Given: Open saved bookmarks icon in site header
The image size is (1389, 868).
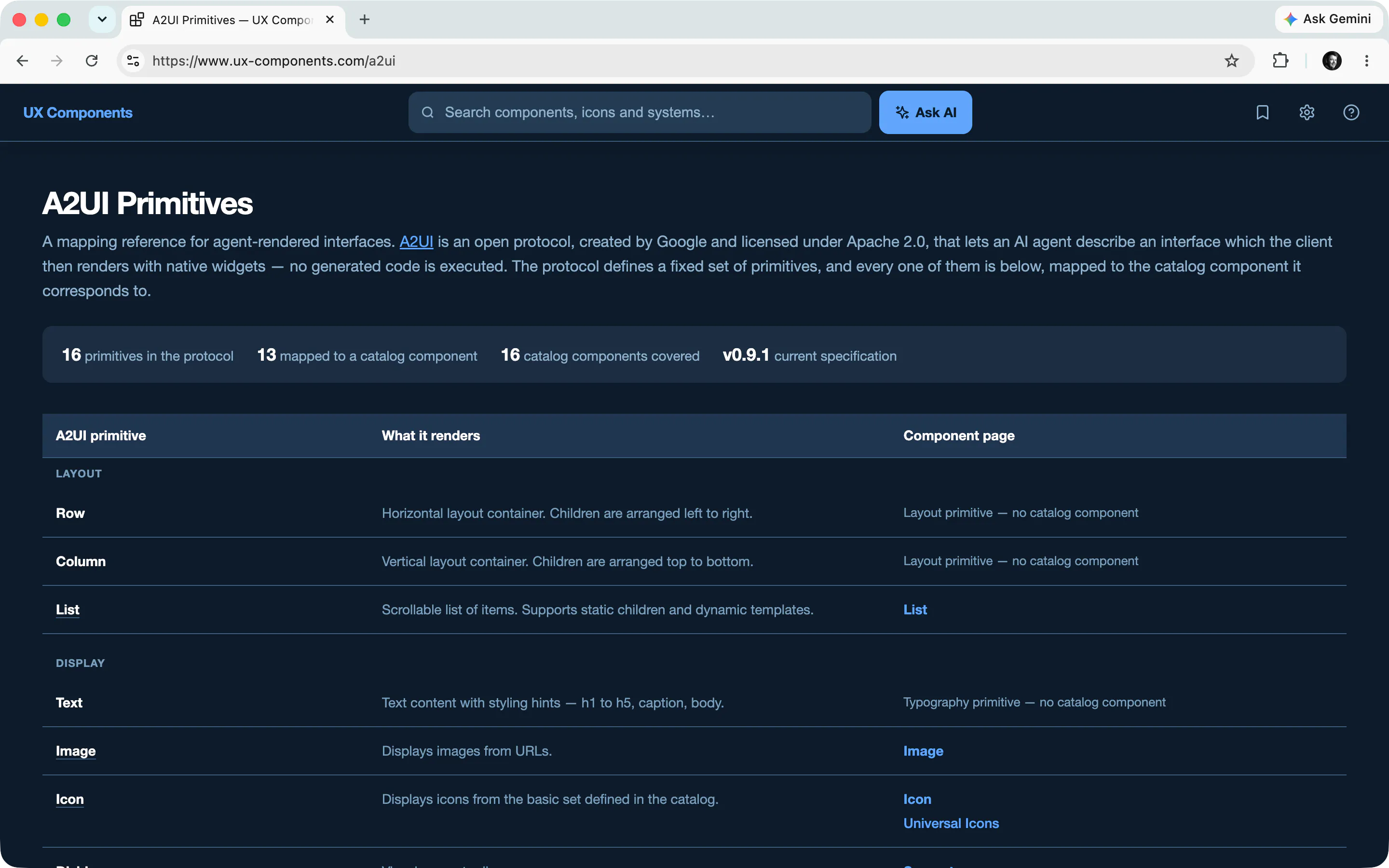Looking at the screenshot, I should (1262, 112).
